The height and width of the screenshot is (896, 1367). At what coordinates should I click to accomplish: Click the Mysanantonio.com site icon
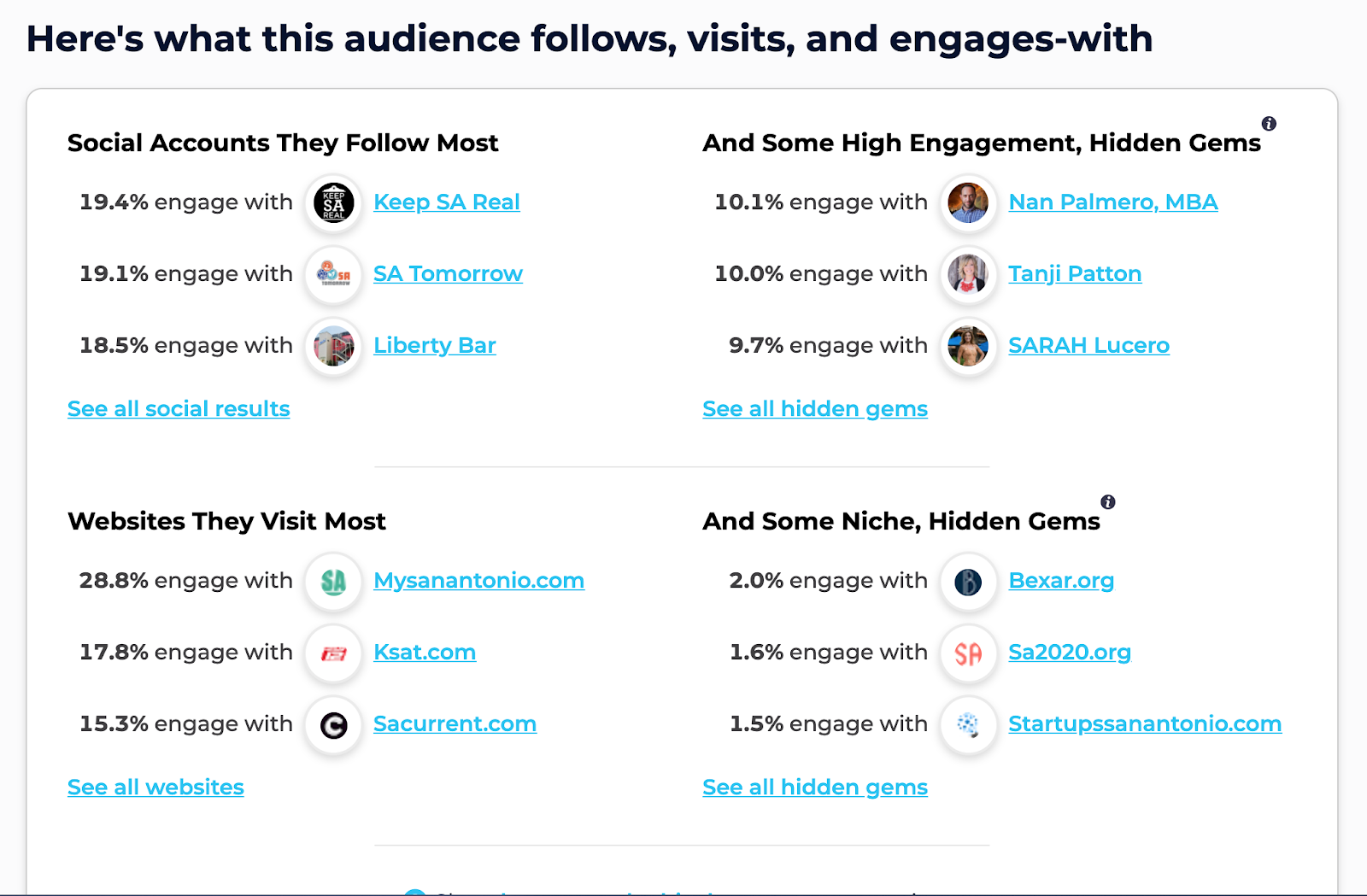(334, 583)
